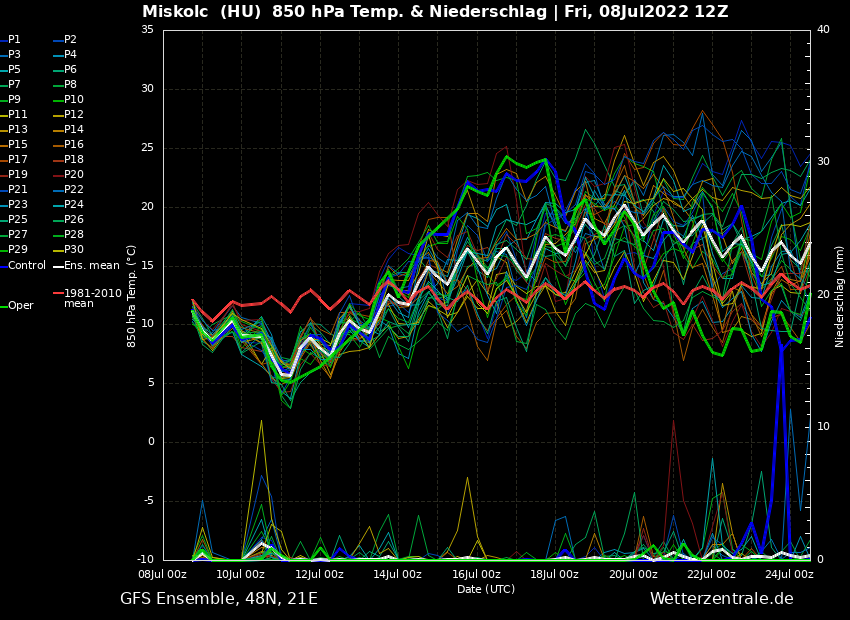
Task: Select the P10 legend label
Action: (74, 100)
